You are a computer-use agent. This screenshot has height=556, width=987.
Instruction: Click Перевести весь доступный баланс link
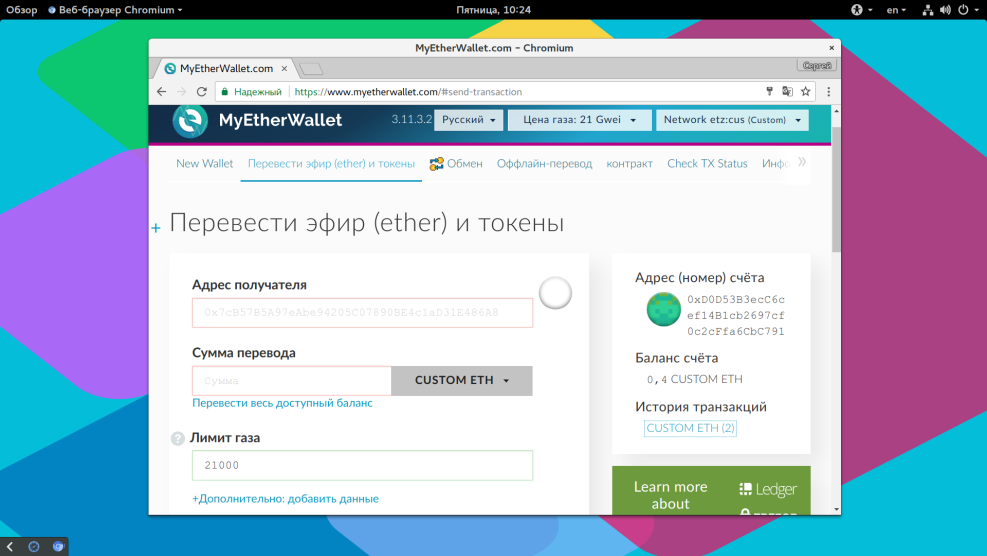[282, 403]
